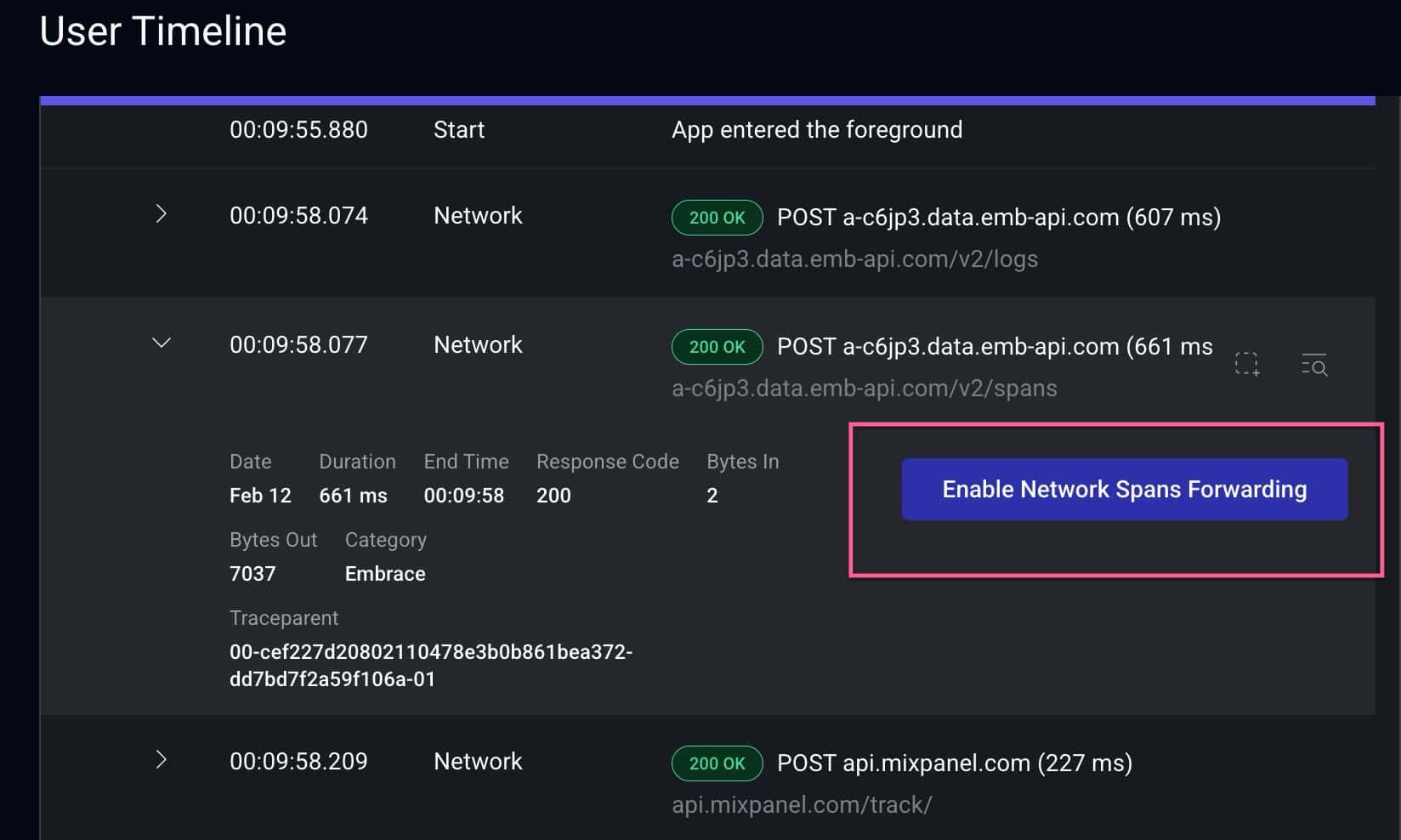Click the 200 OK badge on v2/logs request

pyautogui.click(x=717, y=218)
